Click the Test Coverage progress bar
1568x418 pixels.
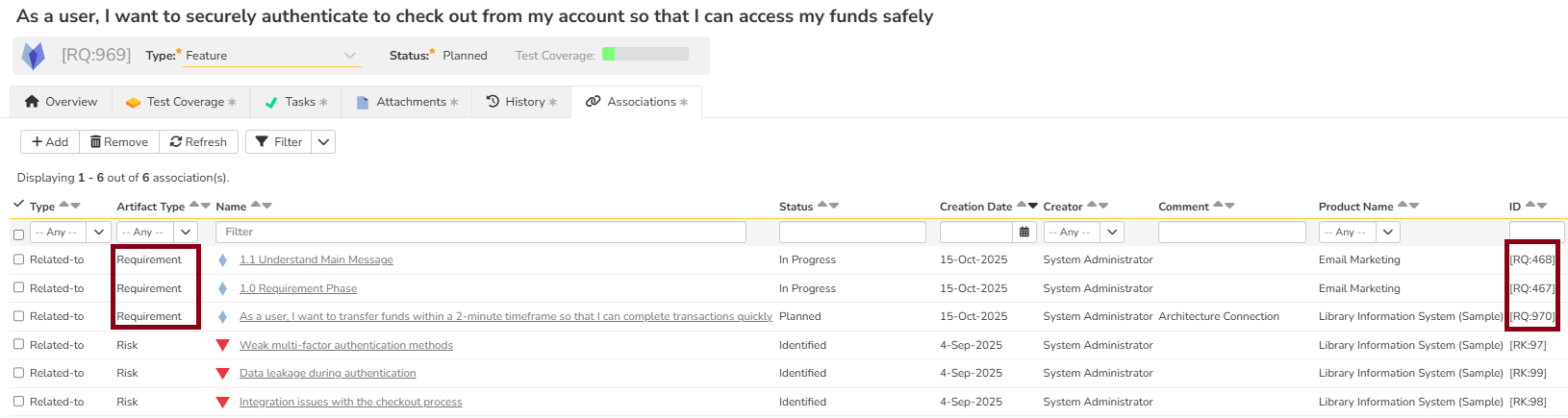coord(645,55)
